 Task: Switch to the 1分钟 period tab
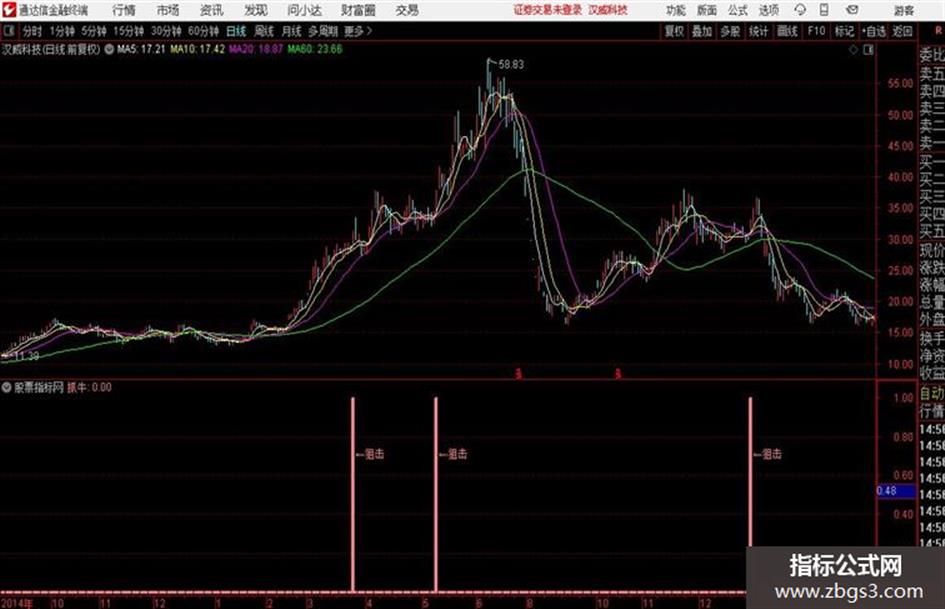tap(61, 31)
